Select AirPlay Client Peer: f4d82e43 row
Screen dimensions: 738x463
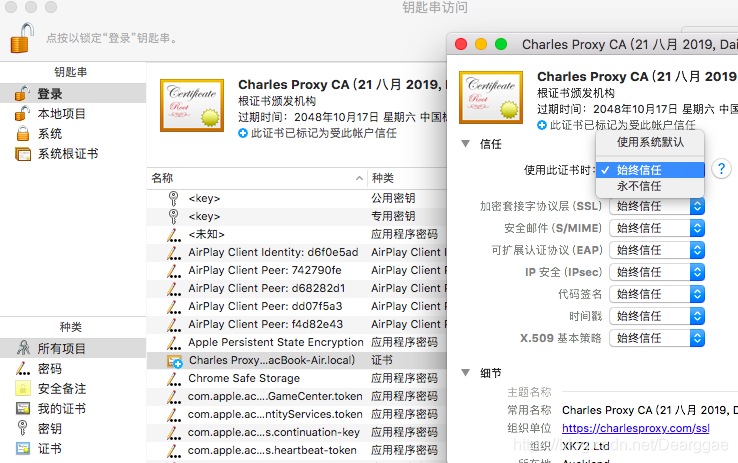click(297, 324)
